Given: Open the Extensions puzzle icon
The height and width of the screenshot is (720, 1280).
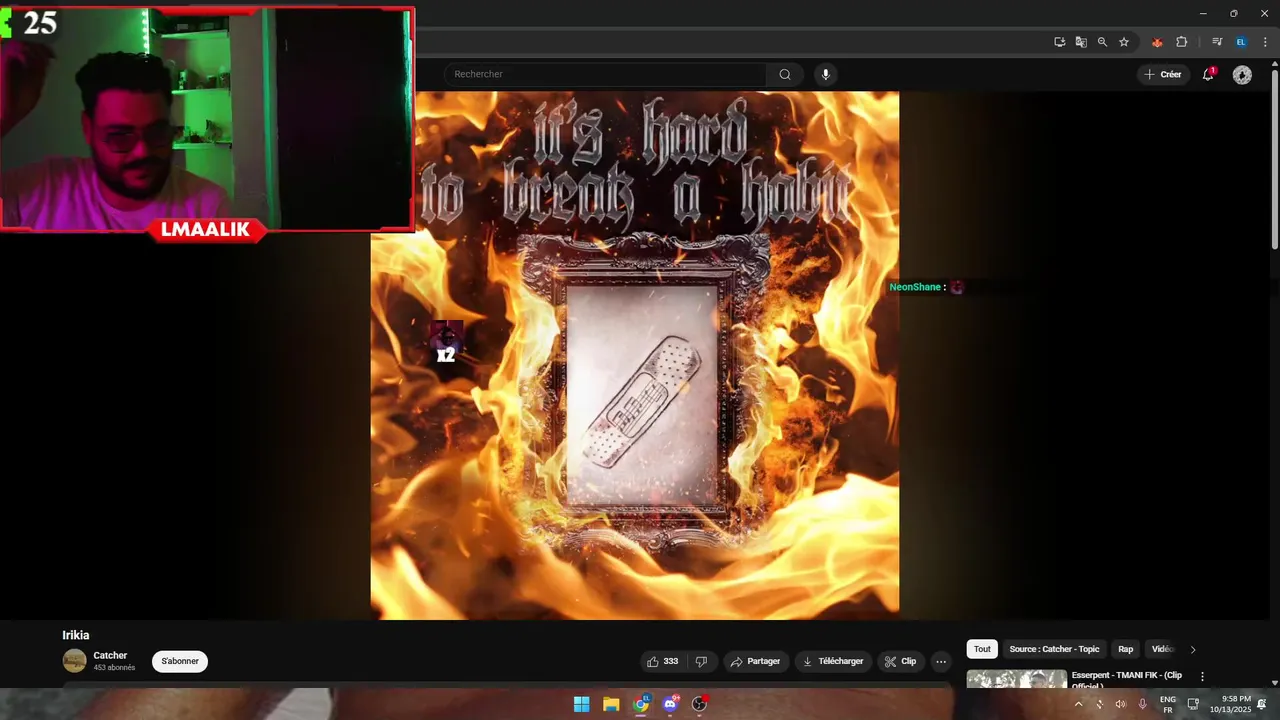Looking at the screenshot, I should [1181, 42].
